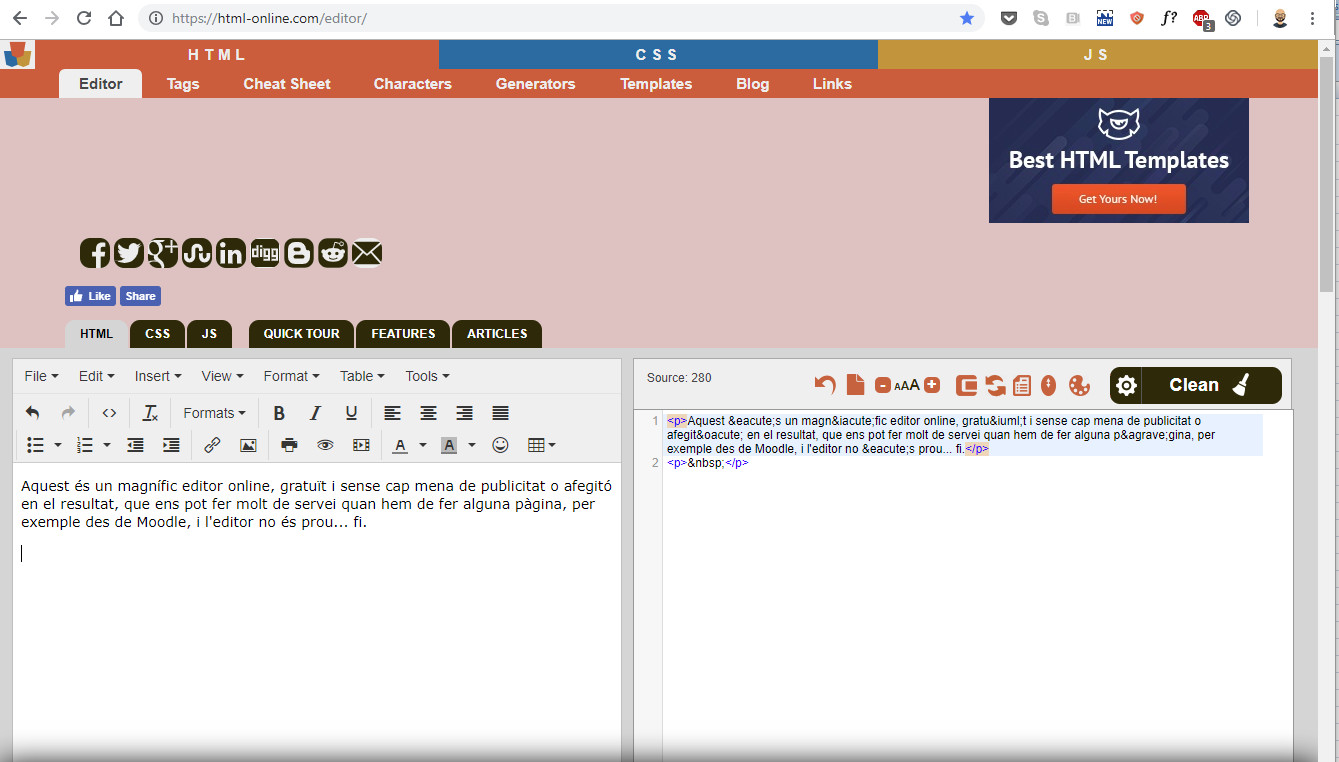
Task: Open the Insert menu
Action: tap(158, 376)
